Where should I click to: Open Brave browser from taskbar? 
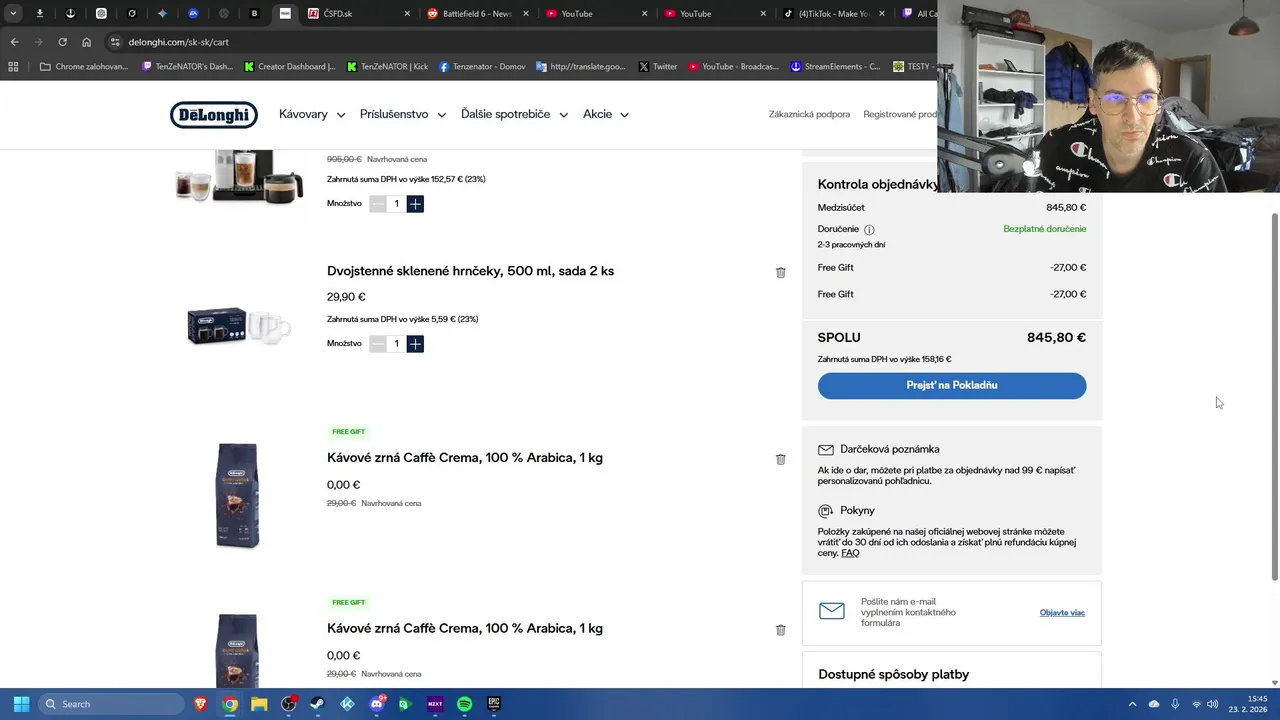point(200,704)
